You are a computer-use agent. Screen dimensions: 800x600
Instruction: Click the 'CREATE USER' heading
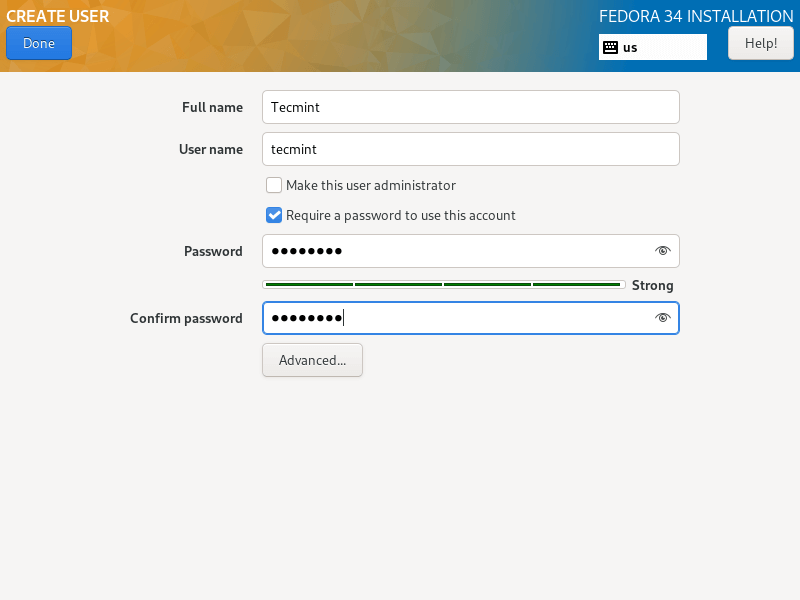(x=58, y=16)
